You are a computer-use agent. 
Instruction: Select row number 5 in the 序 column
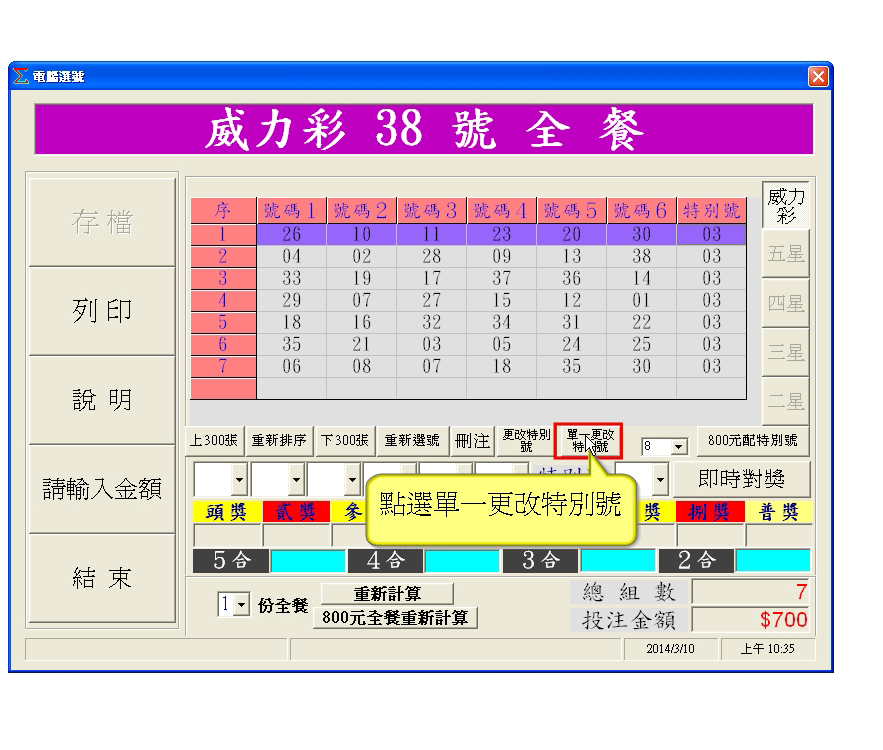click(x=224, y=322)
